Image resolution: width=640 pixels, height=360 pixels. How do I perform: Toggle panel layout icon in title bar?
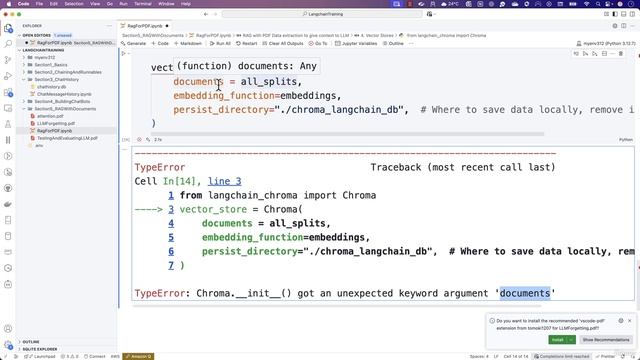pos(624,14)
